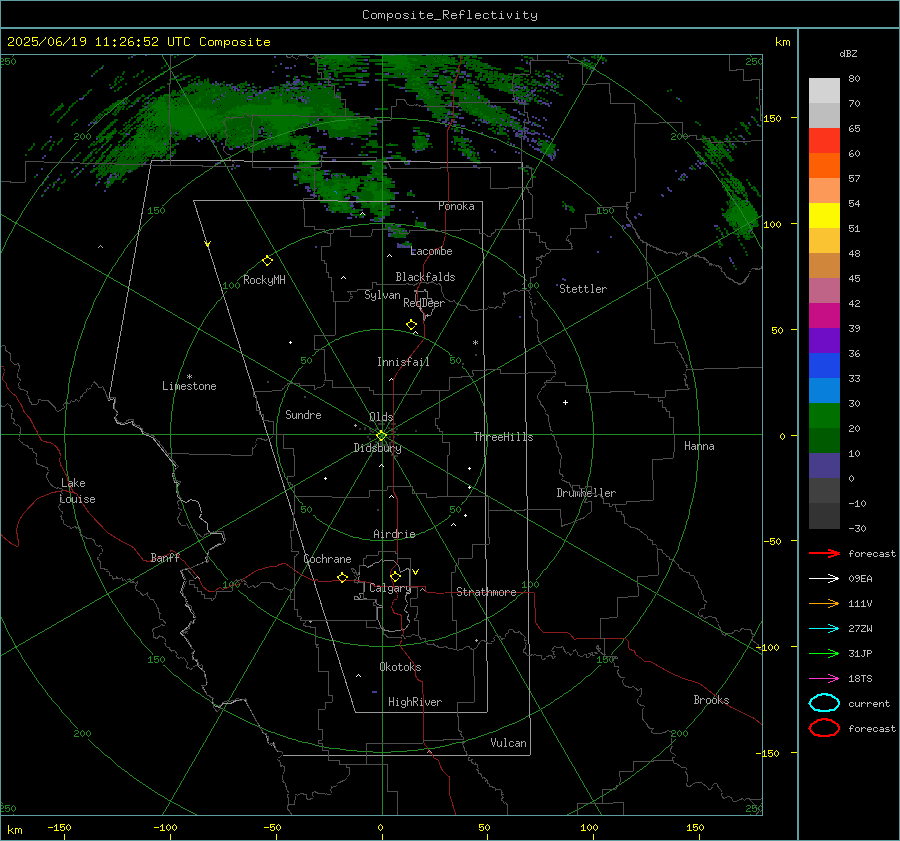The height and width of the screenshot is (841, 900).
Task: Click the yellow diamond marker below RedDeer
Action: point(412,325)
